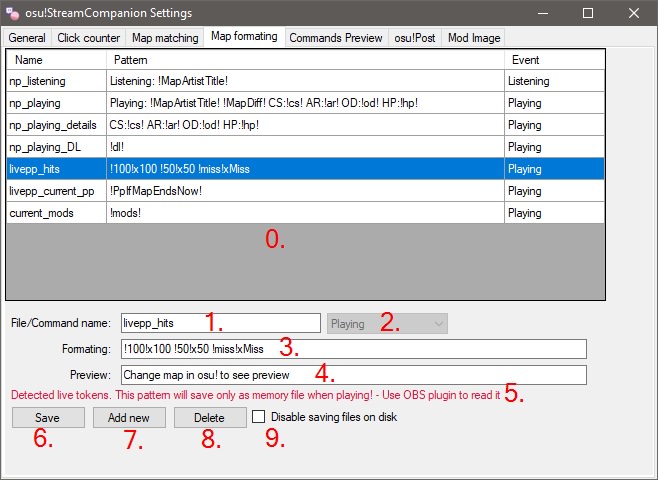This screenshot has height=480, width=658.
Task: Click the Preview text field
Action: click(x=354, y=375)
